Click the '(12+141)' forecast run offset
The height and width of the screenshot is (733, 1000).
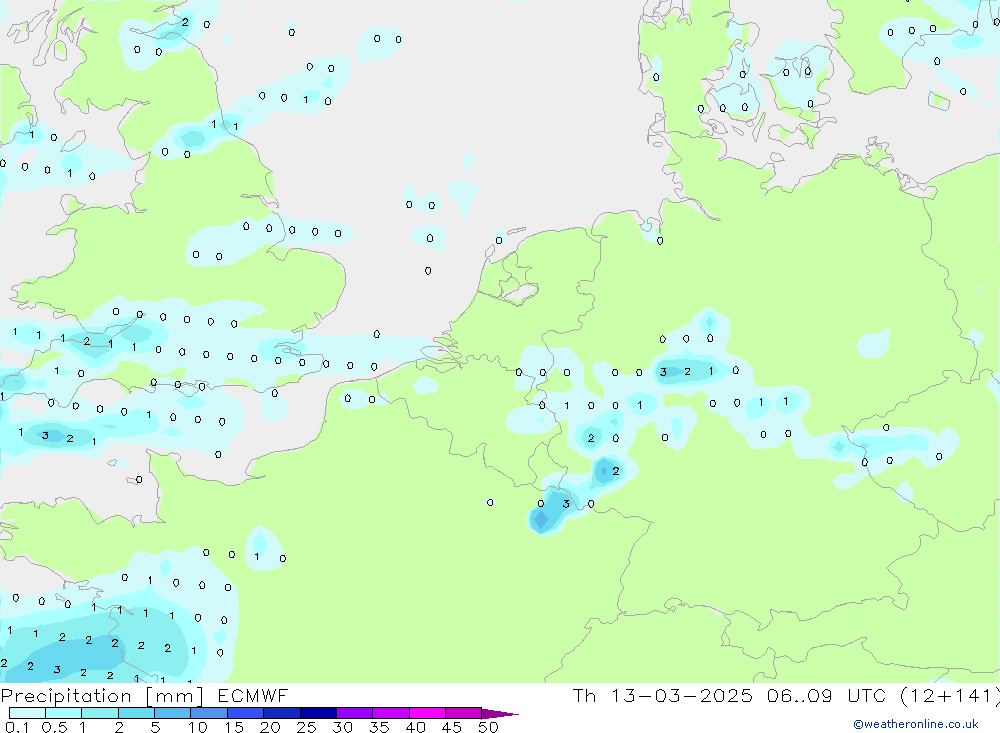pos(950,696)
